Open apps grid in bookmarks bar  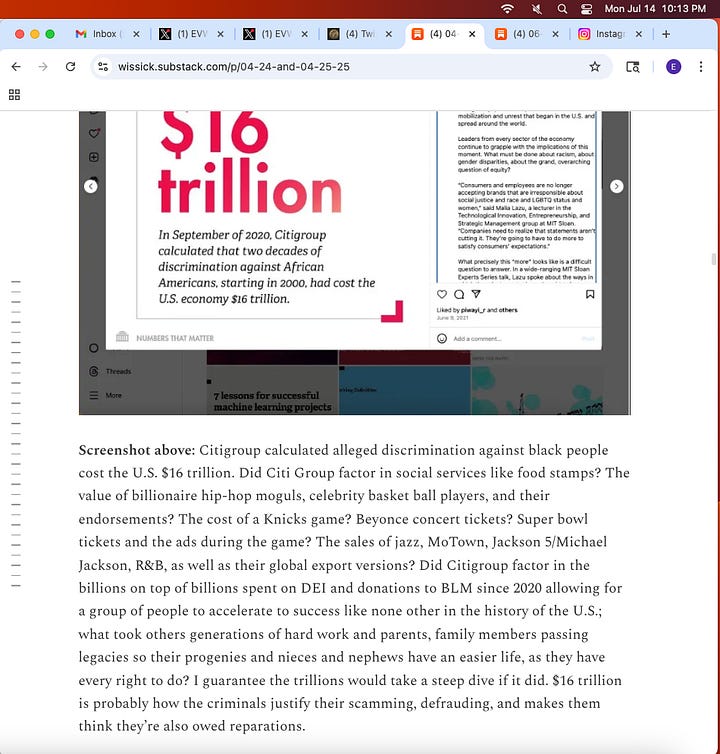pyautogui.click(x=14, y=95)
